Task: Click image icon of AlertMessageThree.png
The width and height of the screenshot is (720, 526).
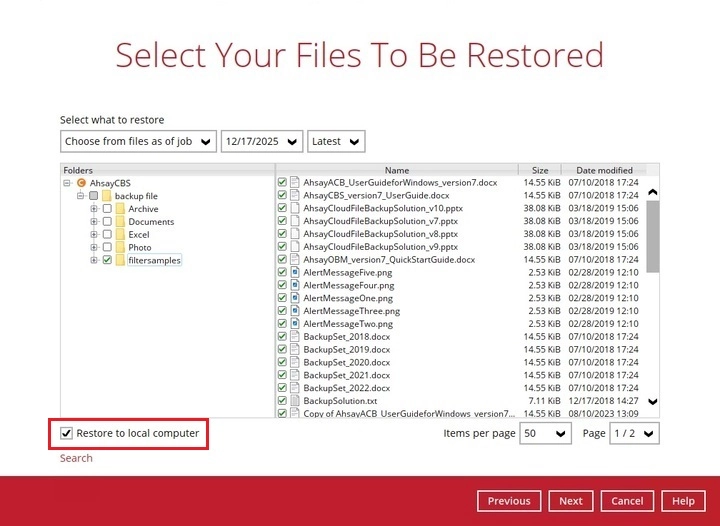Action: pyautogui.click(x=295, y=311)
